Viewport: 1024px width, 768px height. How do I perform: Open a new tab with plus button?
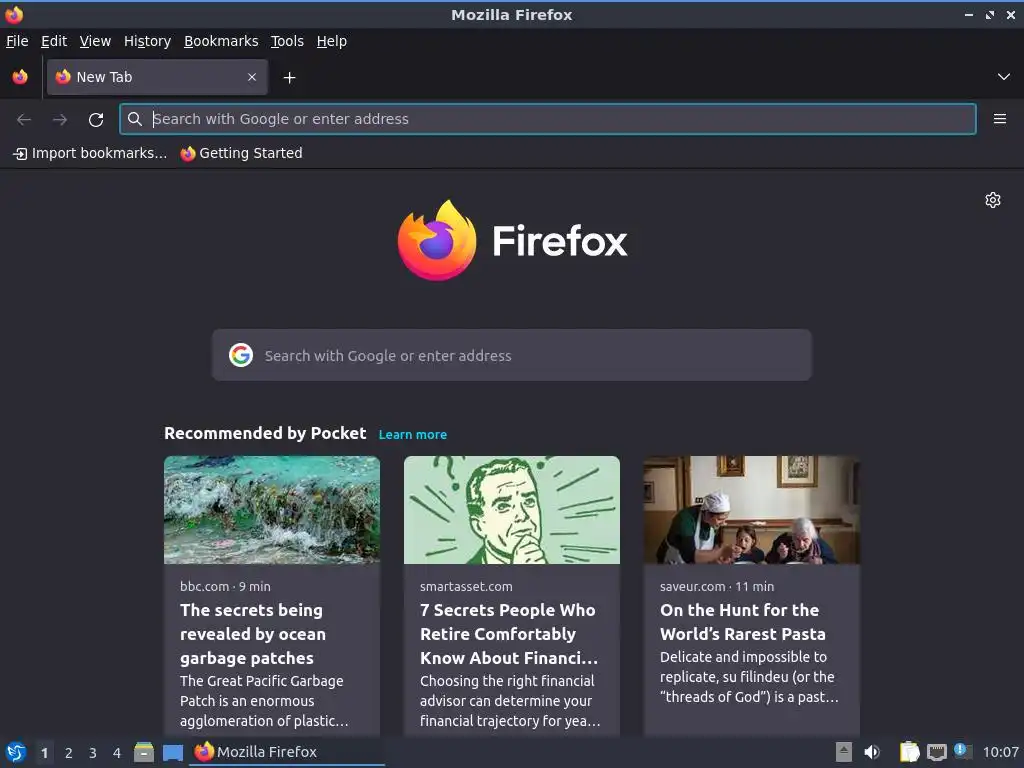(289, 78)
